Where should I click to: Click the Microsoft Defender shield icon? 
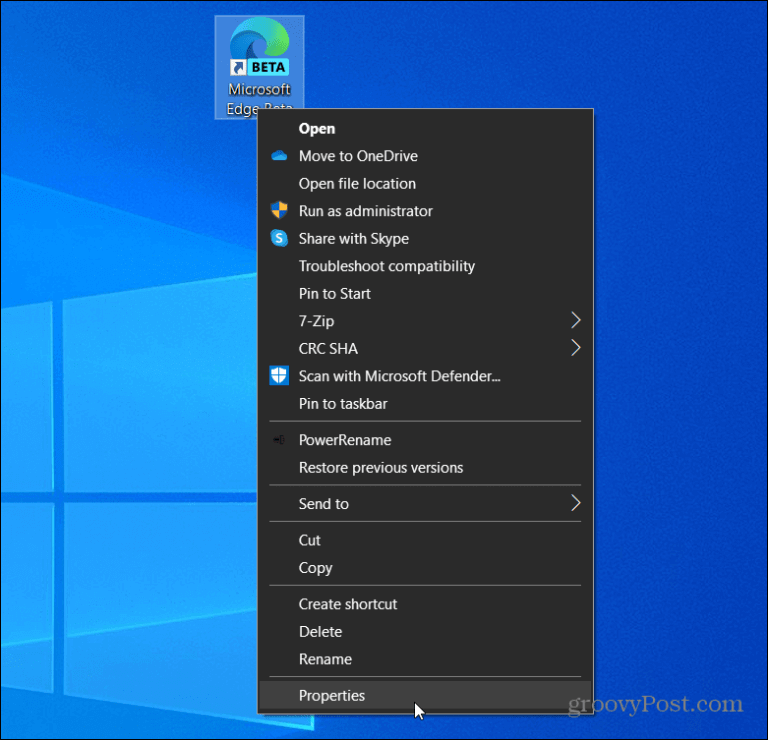279,376
